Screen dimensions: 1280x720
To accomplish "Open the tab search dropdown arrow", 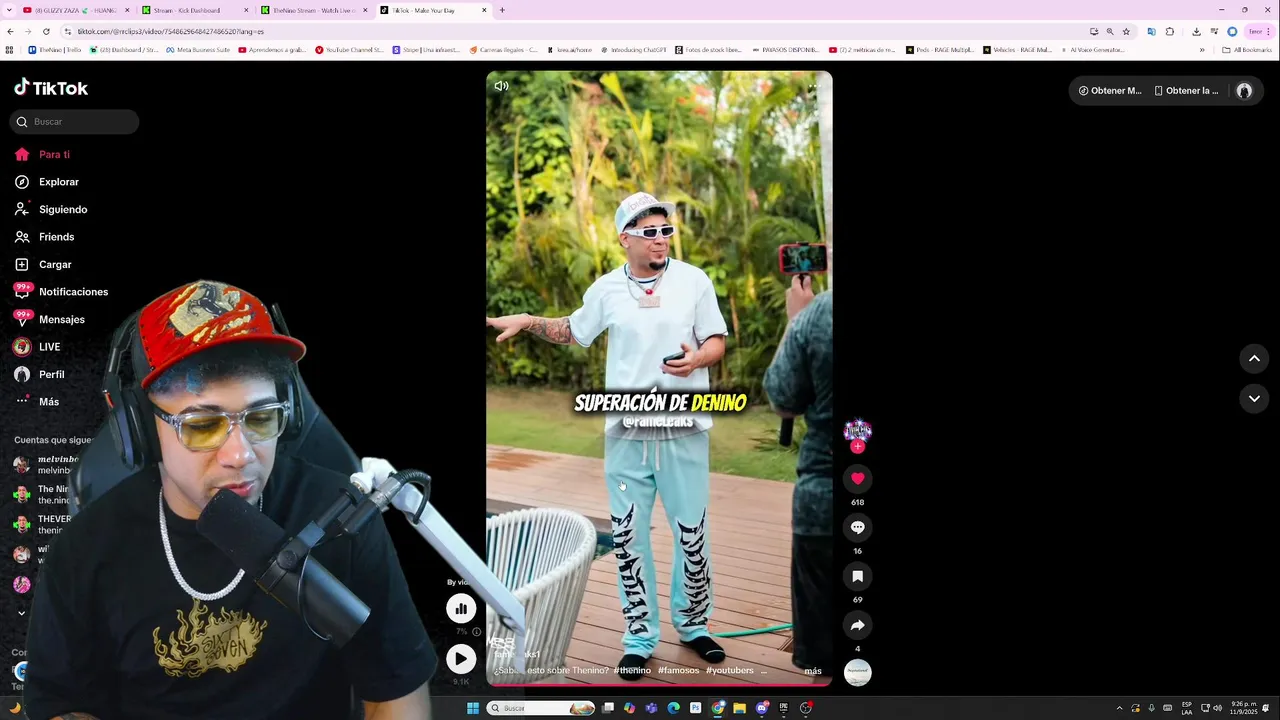I will click(x=8, y=10).
